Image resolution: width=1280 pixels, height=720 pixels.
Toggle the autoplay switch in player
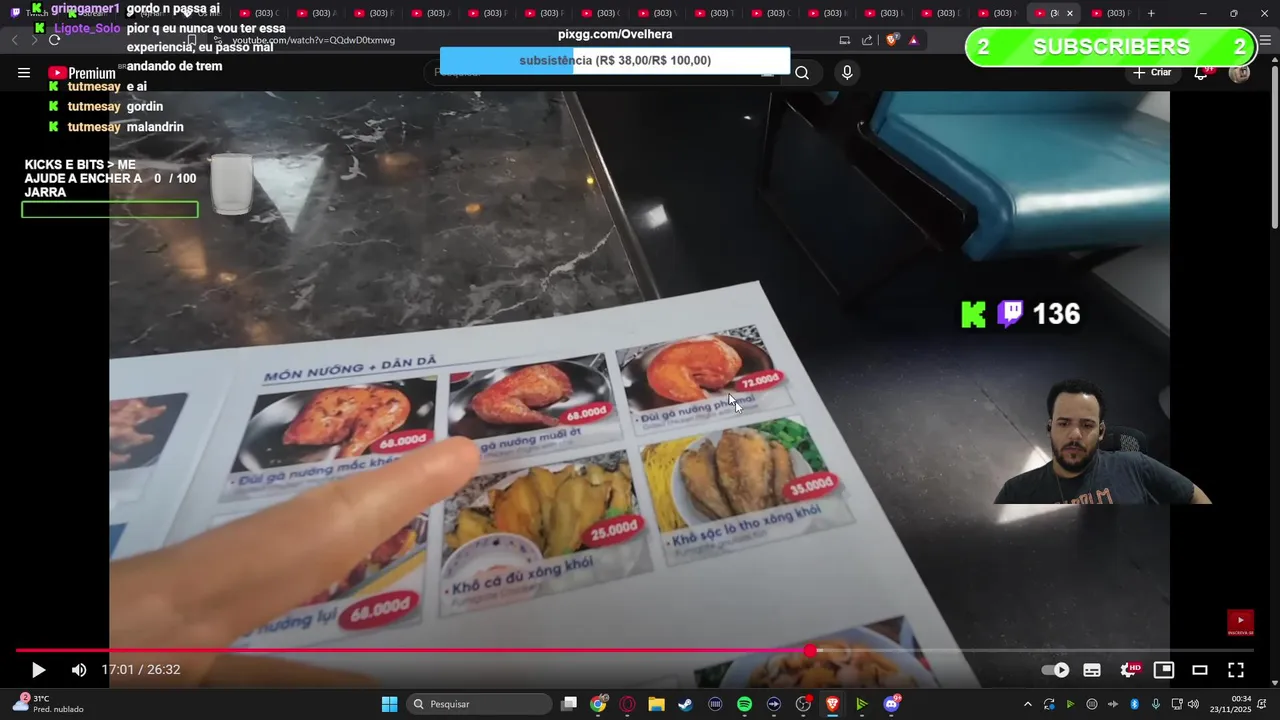(1055, 670)
